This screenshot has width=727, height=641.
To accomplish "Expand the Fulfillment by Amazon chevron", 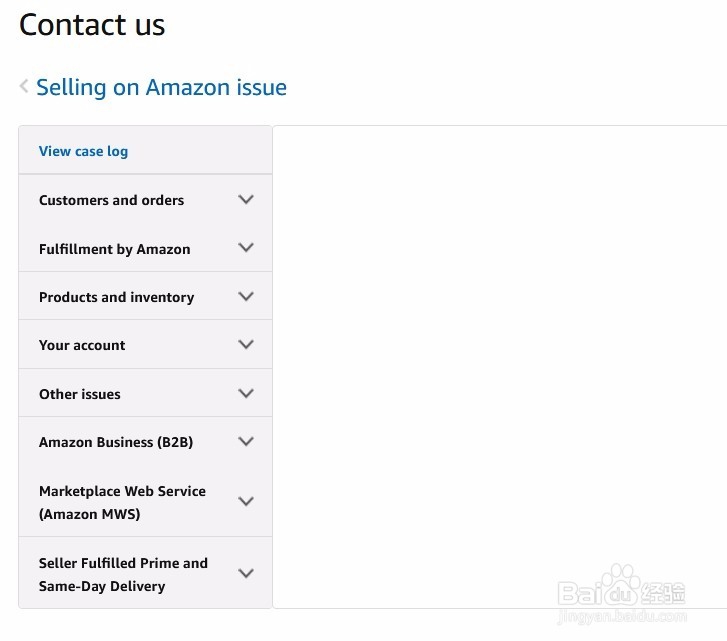I will point(246,248).
